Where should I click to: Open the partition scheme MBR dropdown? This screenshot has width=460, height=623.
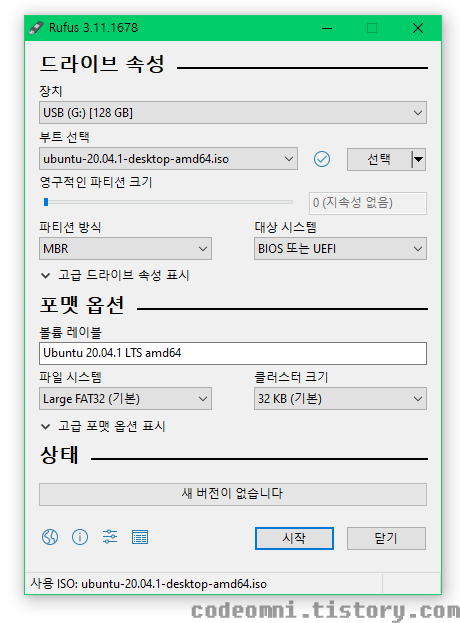click(x=126, y=249)
